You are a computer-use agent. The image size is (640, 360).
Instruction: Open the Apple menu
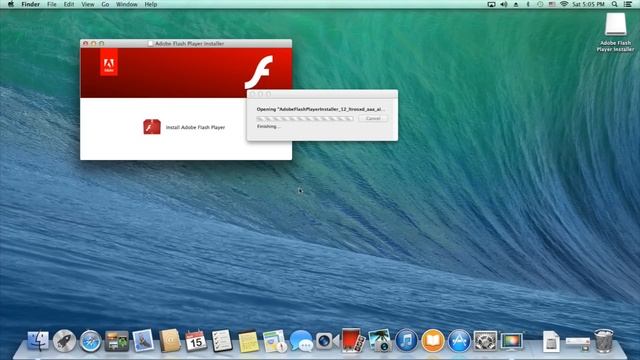[x=11, y=4]
